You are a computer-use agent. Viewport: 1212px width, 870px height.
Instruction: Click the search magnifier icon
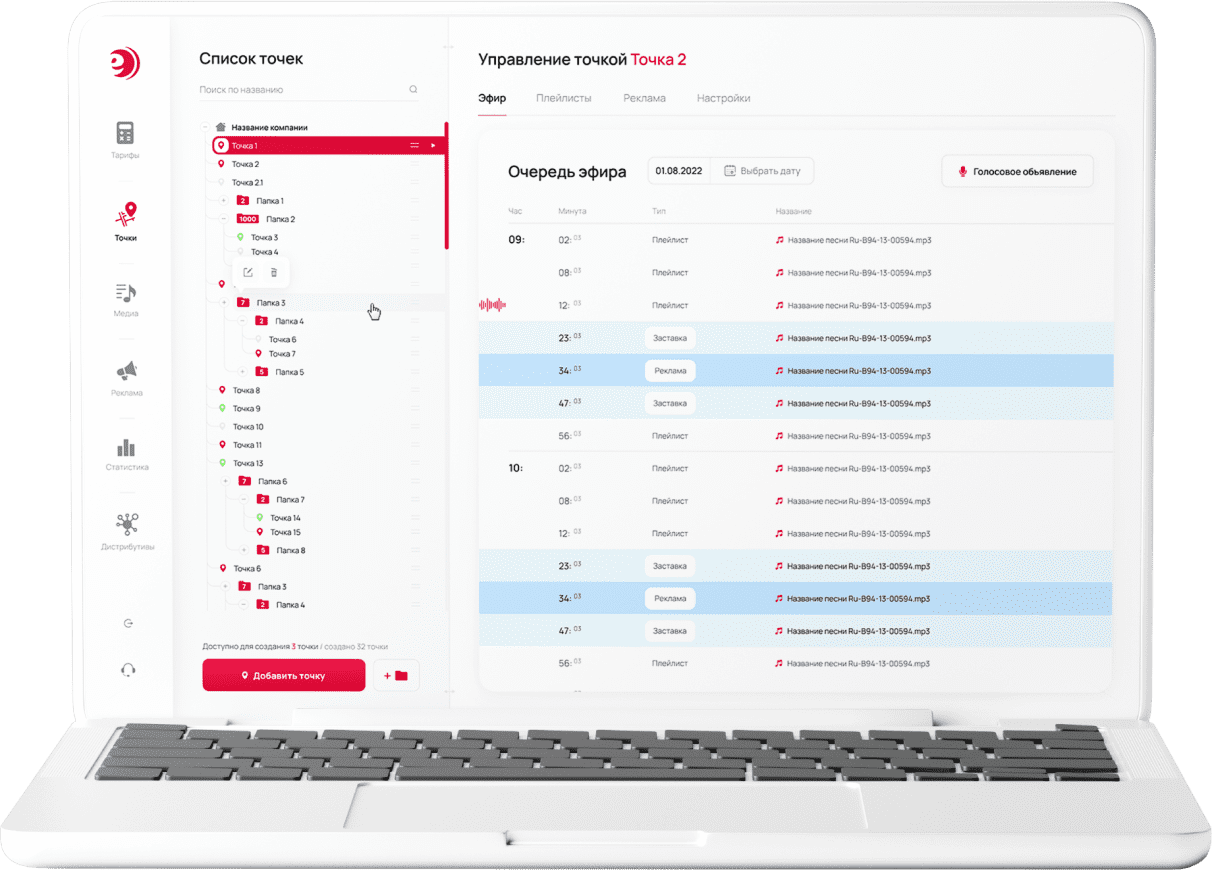coord(413,90)
